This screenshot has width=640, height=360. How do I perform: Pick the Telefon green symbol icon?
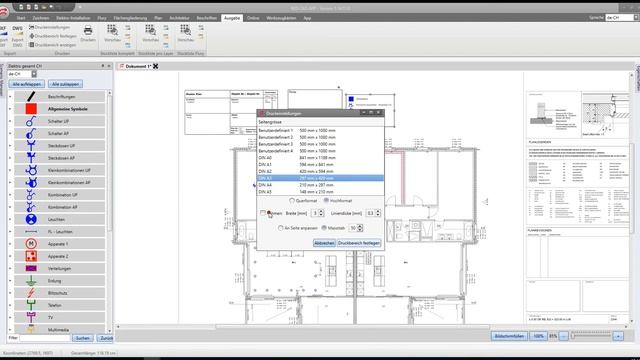coord(31,305)
